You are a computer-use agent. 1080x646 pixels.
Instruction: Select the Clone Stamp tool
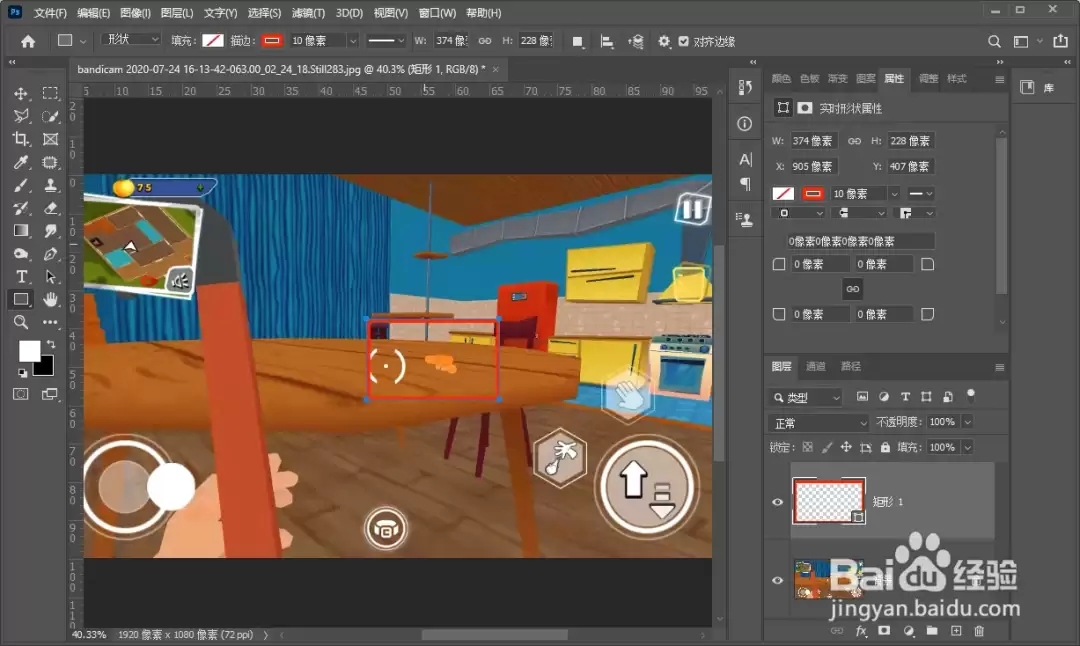pos(50,185)
